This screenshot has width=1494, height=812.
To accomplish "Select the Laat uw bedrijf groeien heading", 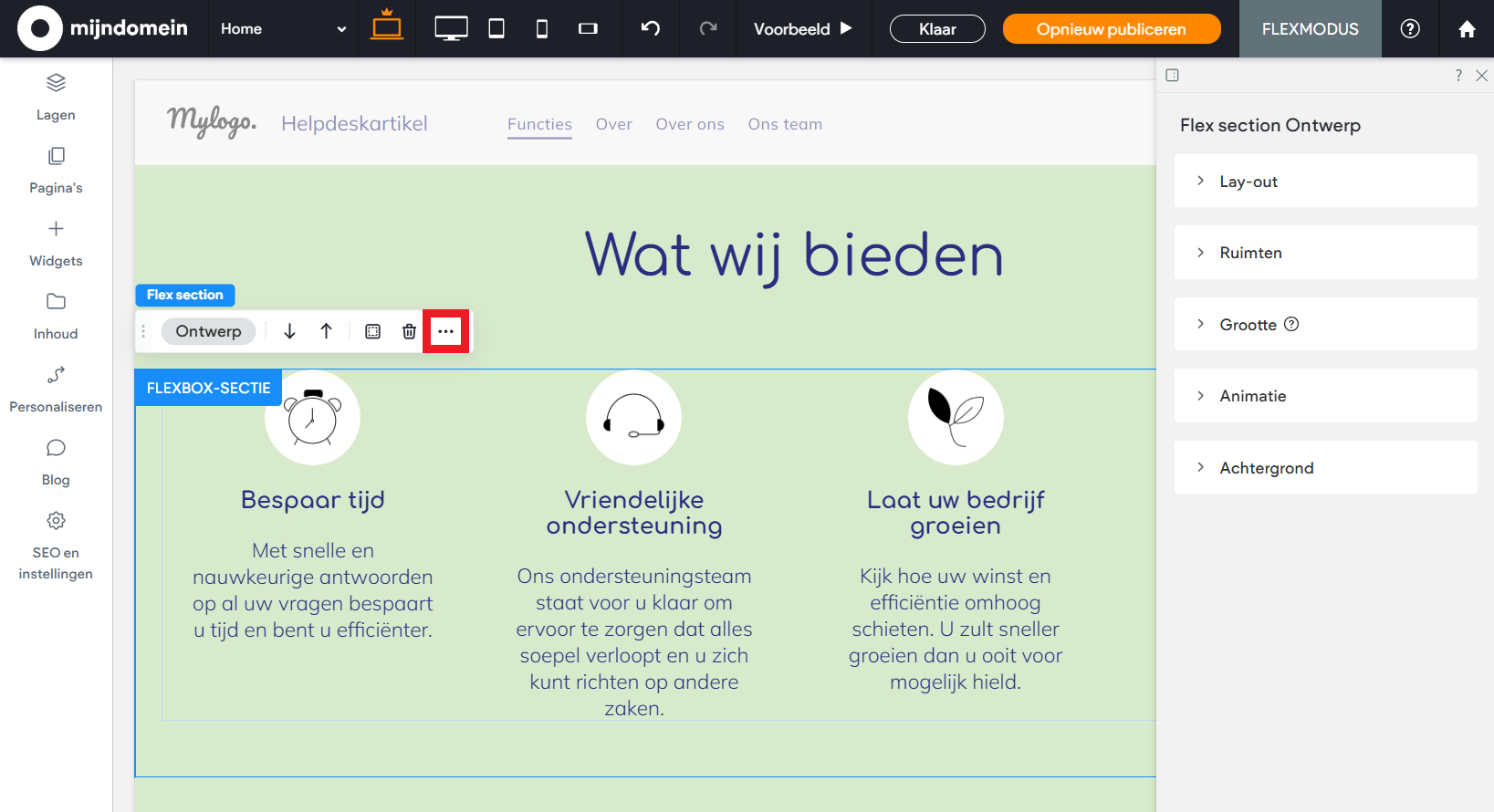I will [956, 513].
